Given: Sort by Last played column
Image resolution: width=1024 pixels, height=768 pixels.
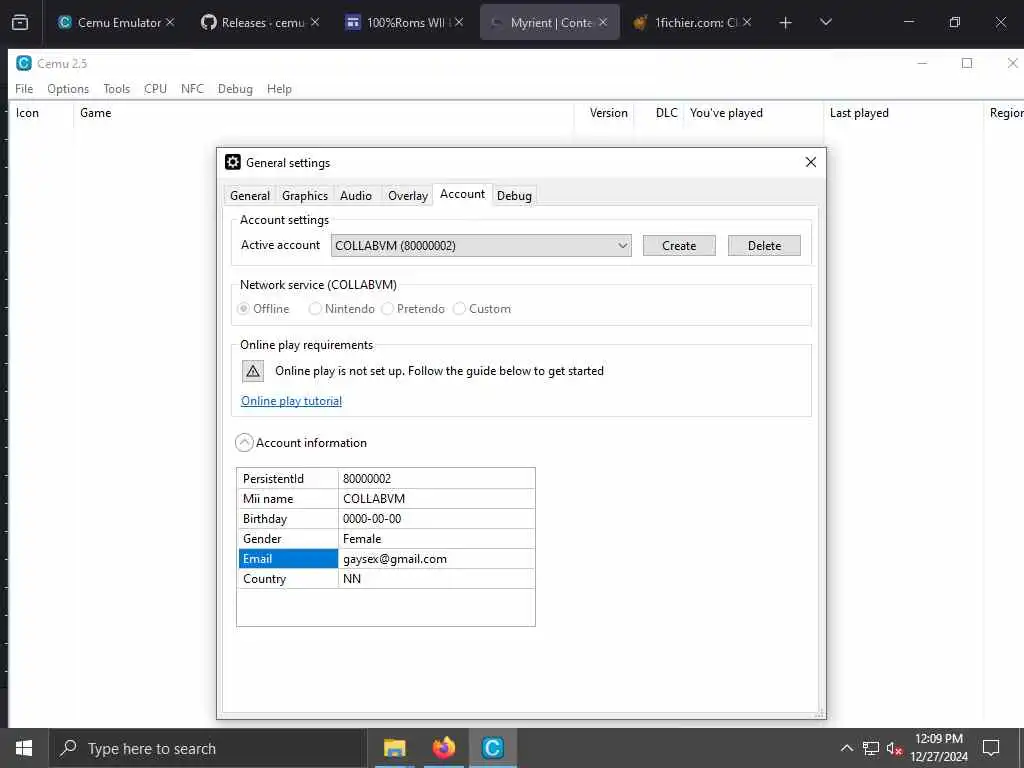Looking at the screenshot, I should (903, 113).
